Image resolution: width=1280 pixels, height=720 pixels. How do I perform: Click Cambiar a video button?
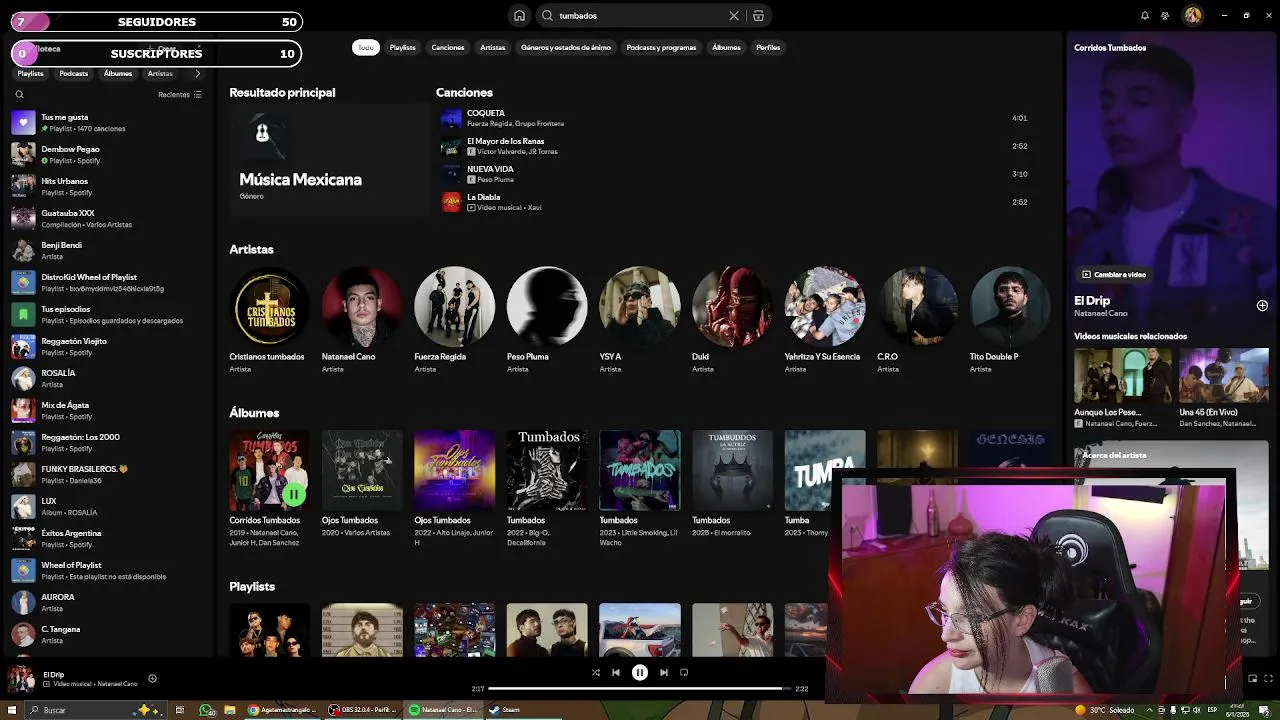[x=1113, y=274]
